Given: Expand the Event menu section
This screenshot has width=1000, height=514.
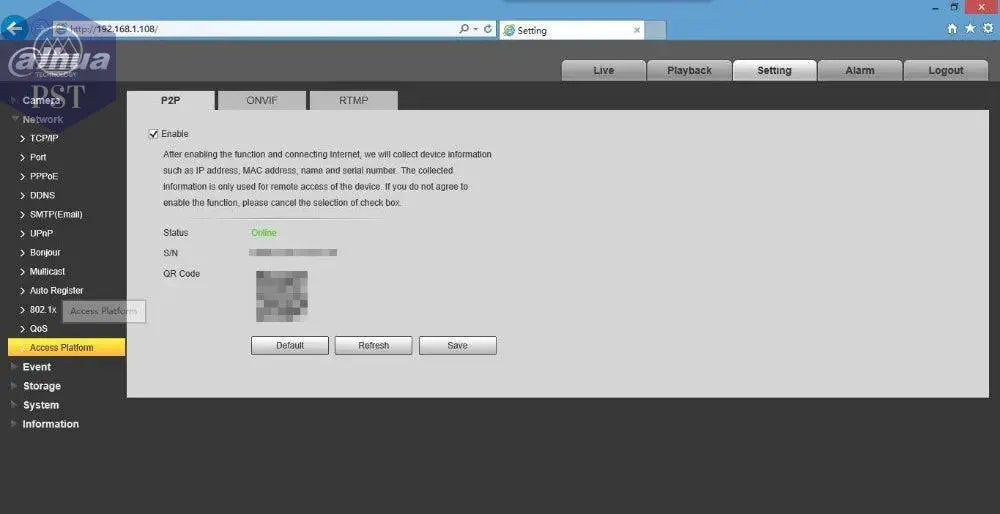Looking at the screenshot, I should click(37, 367).
